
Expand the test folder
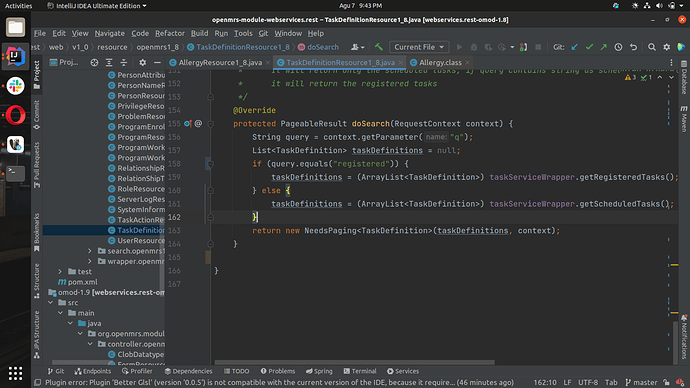click(x=60, y=271)
